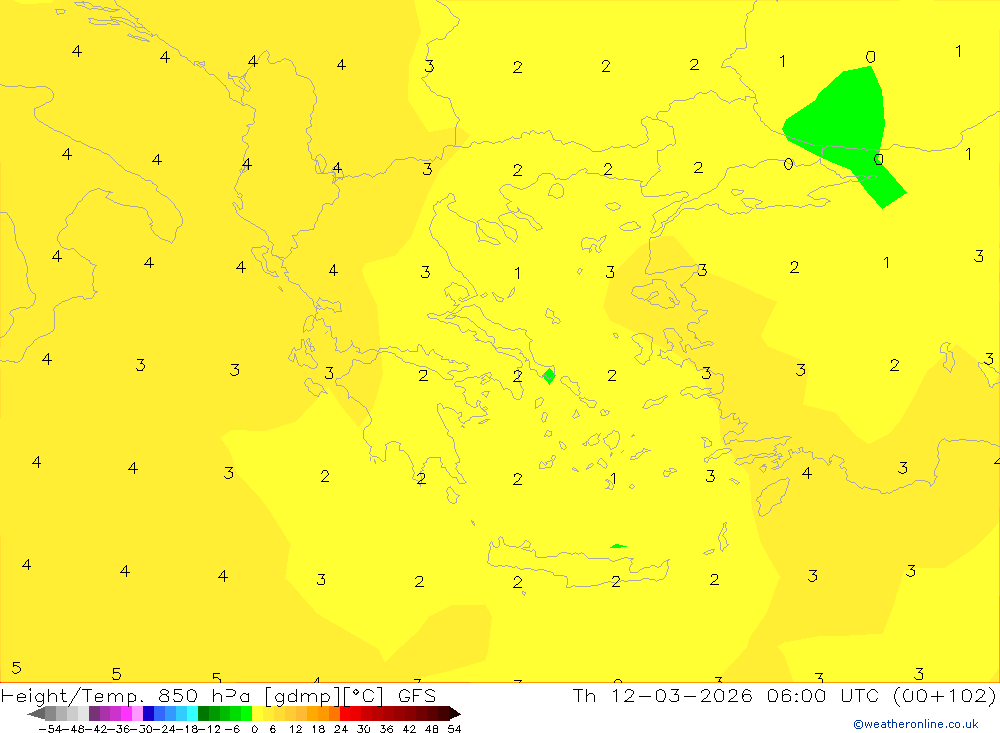Click the tiny green patch on Crete
This screenshot has width=1000, height=733.
coord(617,546)
